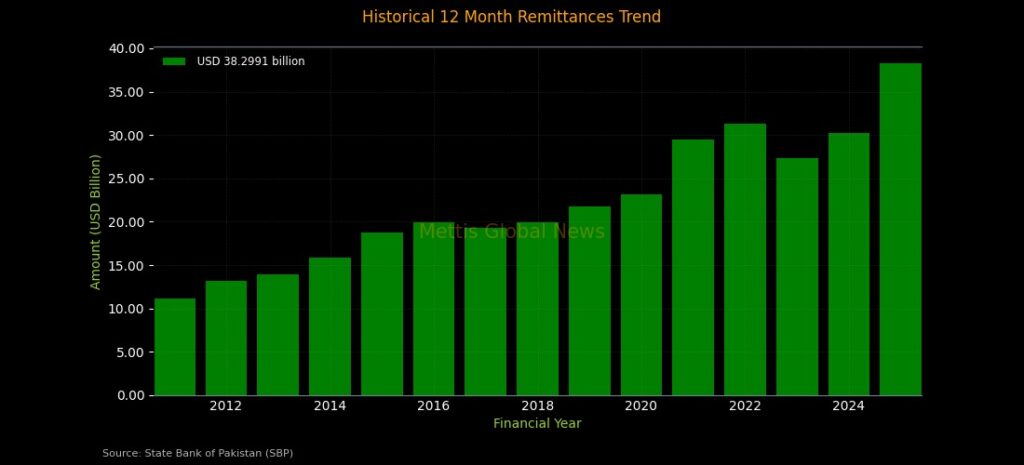Image resolution: width=1024 pixels, height=465 pixels.
Task: Click the bar for financial year 2020
Action: pyautogui.click(x=641, y=294)
